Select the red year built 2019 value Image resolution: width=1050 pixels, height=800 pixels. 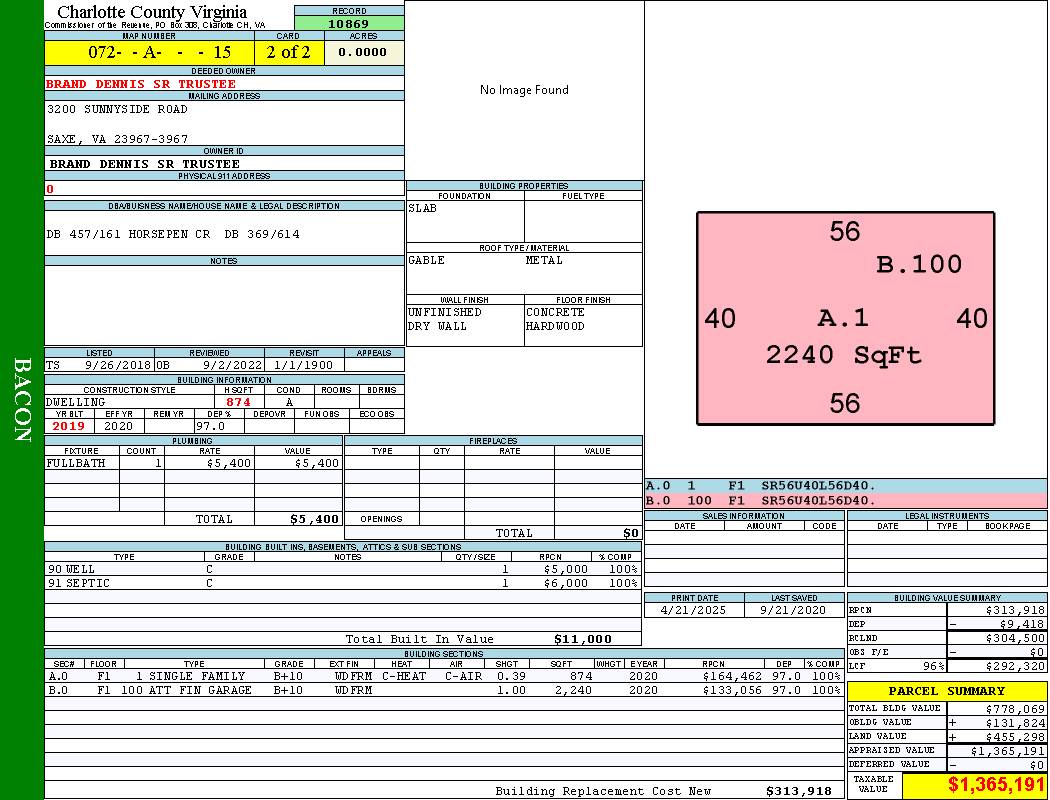[69, 426]
